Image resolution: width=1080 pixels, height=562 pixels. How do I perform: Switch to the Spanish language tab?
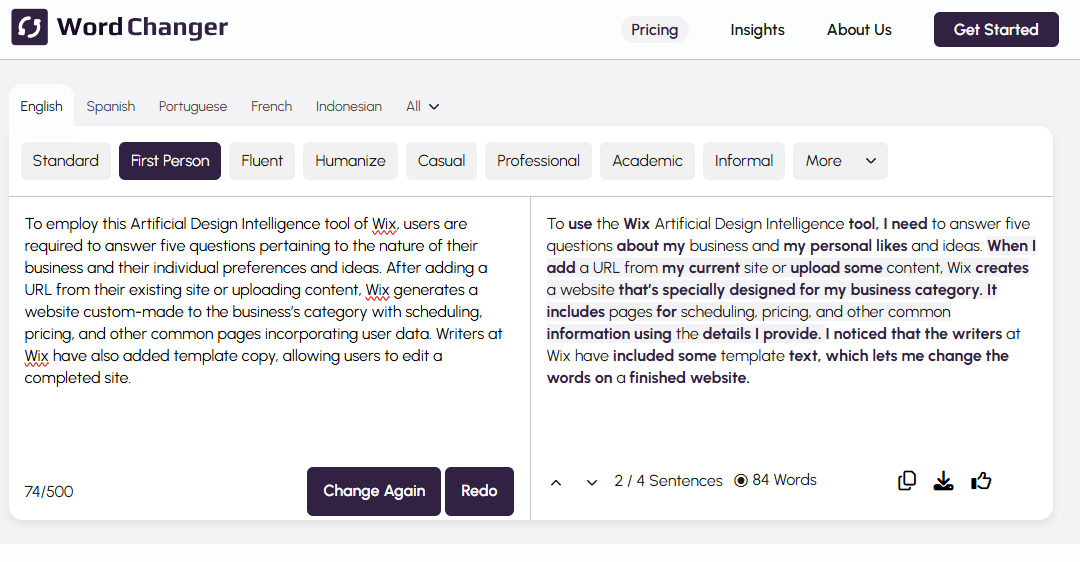point(110,107)
